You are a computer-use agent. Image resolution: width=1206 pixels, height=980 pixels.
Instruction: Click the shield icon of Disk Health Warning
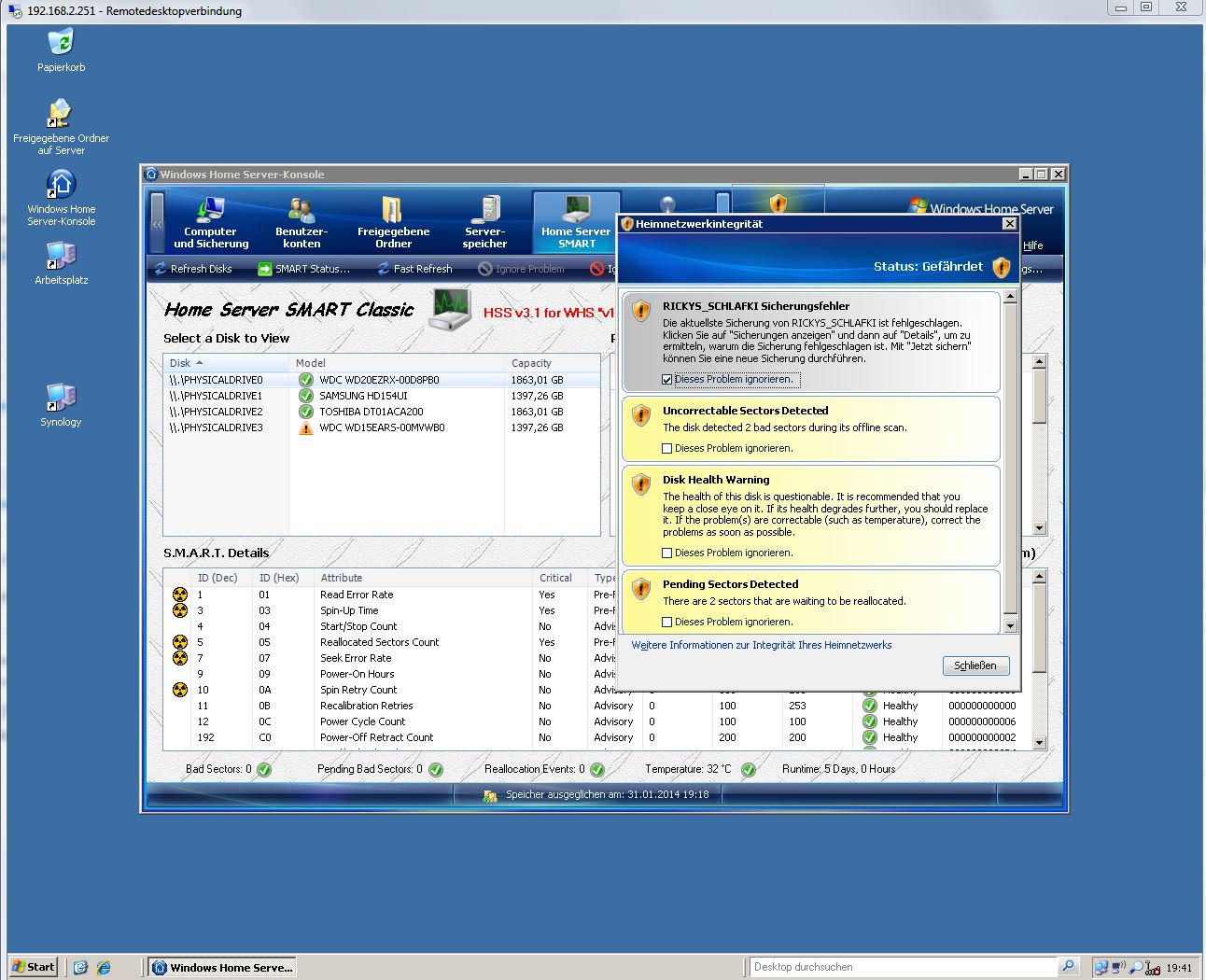[641, 484]
